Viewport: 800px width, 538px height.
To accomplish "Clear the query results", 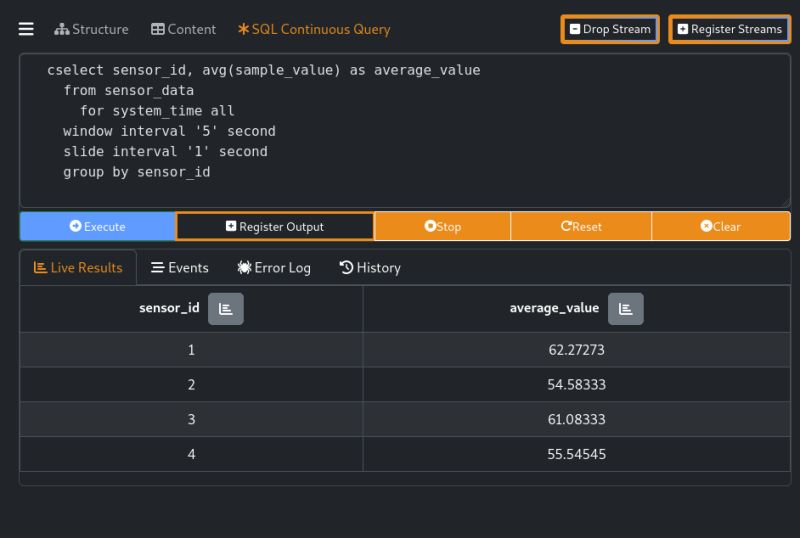I will pos(721,226).
